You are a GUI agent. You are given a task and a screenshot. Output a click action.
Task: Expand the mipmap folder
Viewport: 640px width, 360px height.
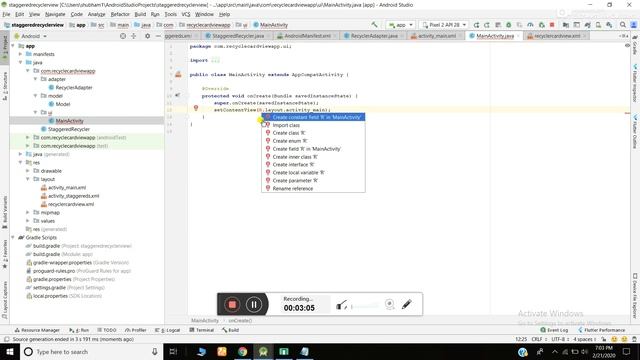click(x=28, y=212)
